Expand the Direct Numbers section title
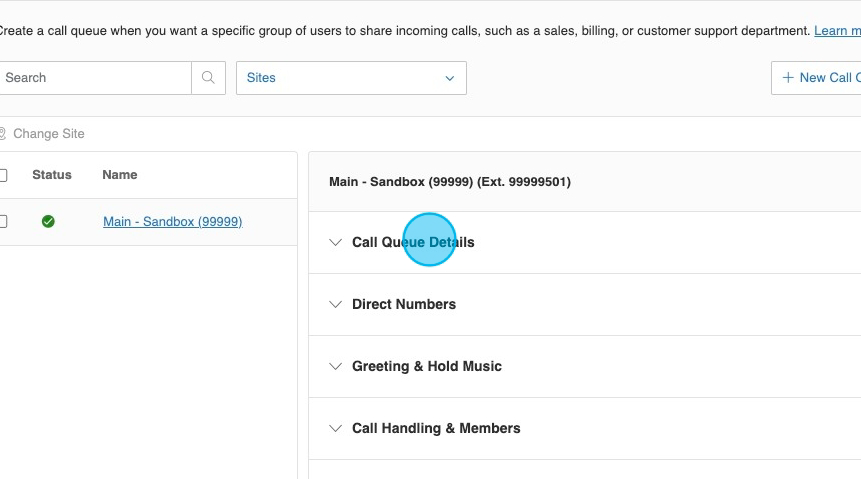Screen dimensions: 861x479 404,305
